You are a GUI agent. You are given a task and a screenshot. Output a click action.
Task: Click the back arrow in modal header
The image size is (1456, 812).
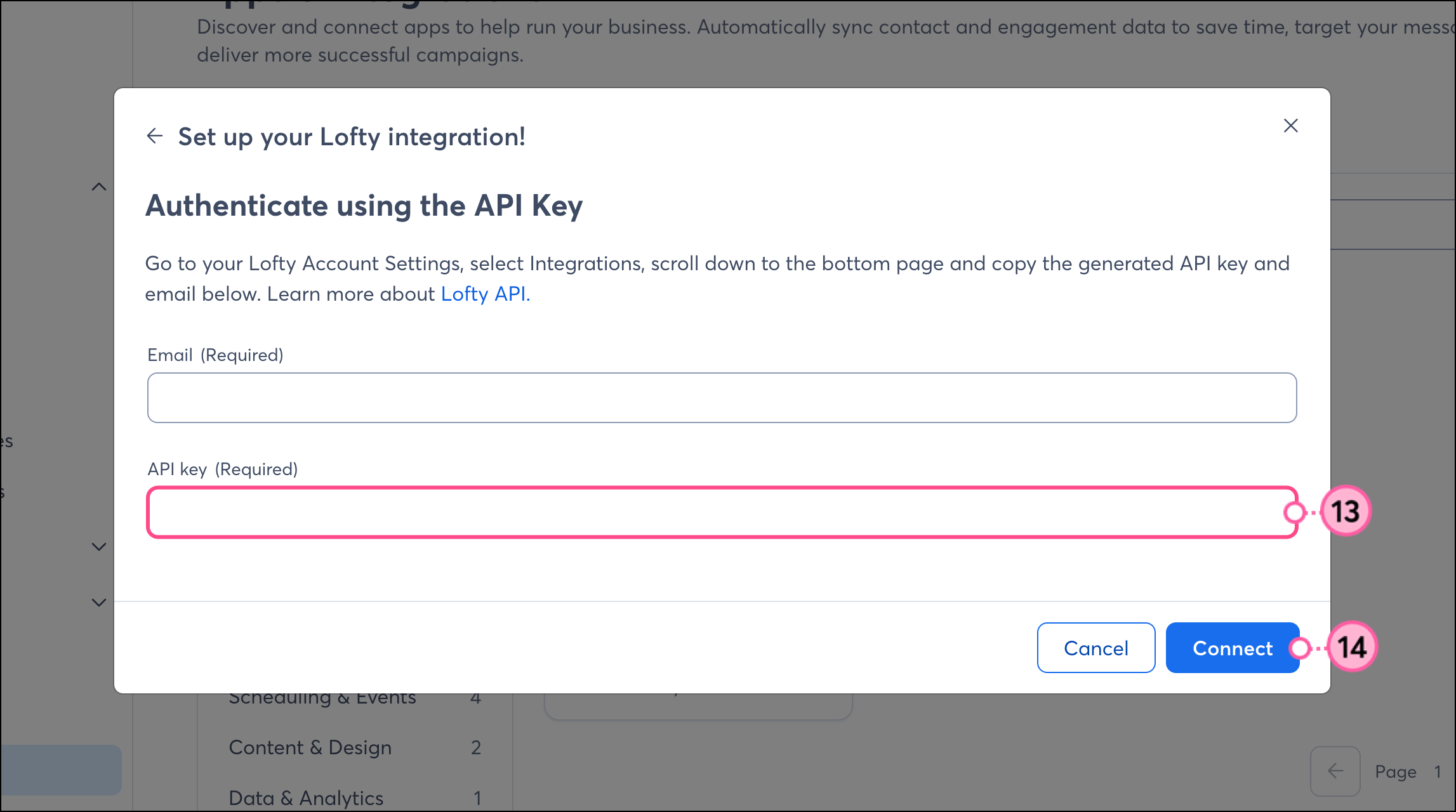click(154, 136)
